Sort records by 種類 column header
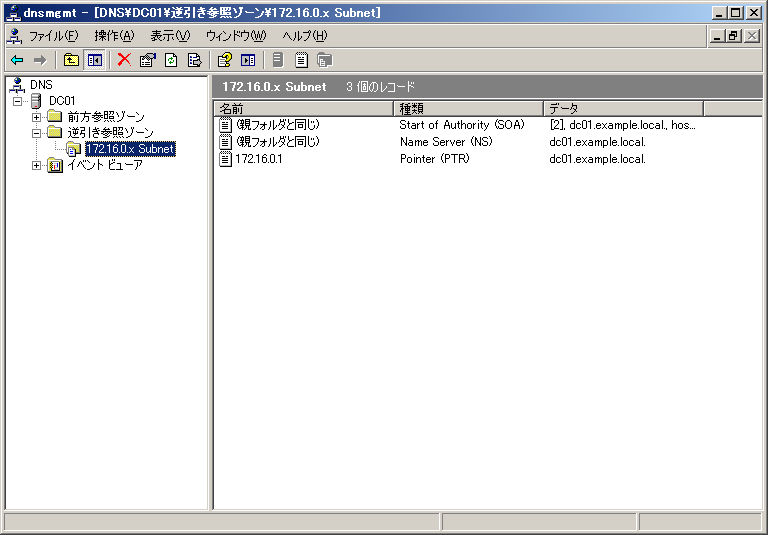 [x=468, y=108]
